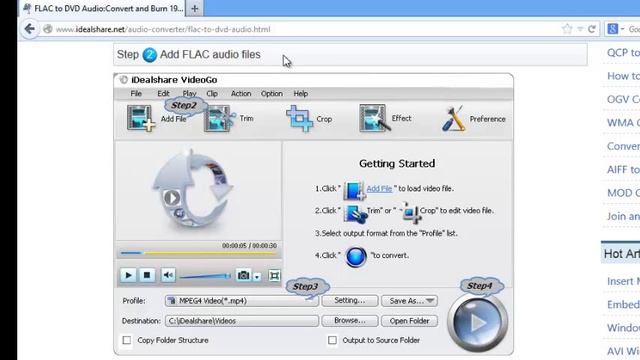
Task: Expand the search engine dropdown arrow
Action: coord(622,29)
